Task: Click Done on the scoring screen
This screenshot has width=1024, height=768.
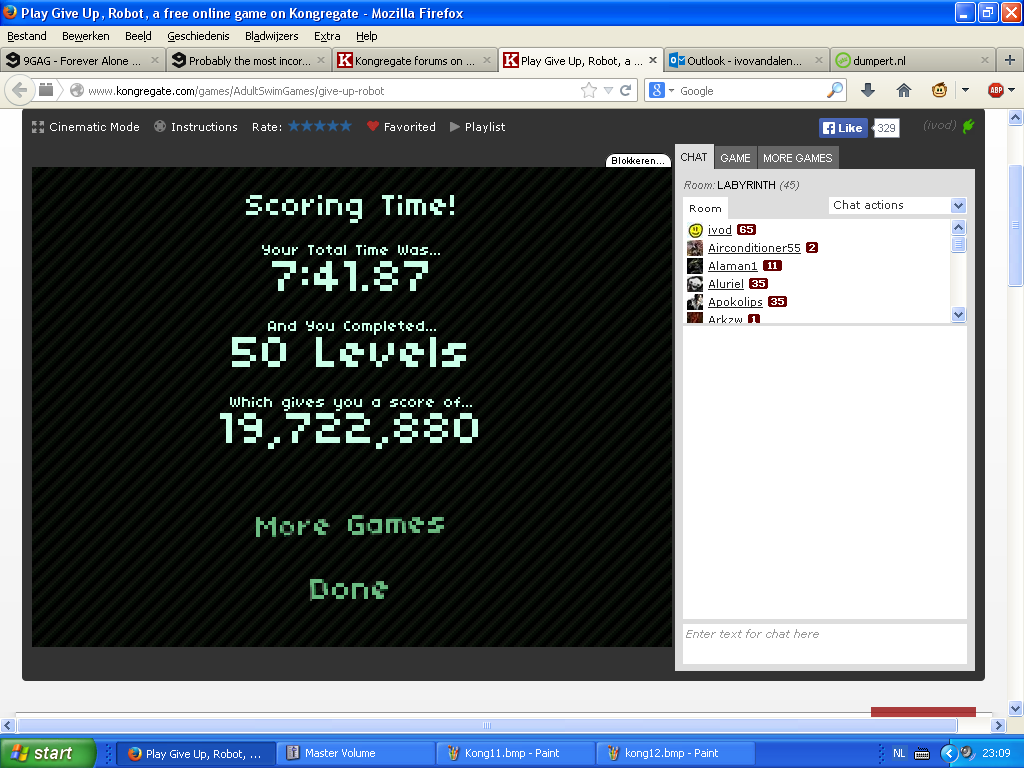Action: pos(349,589)
